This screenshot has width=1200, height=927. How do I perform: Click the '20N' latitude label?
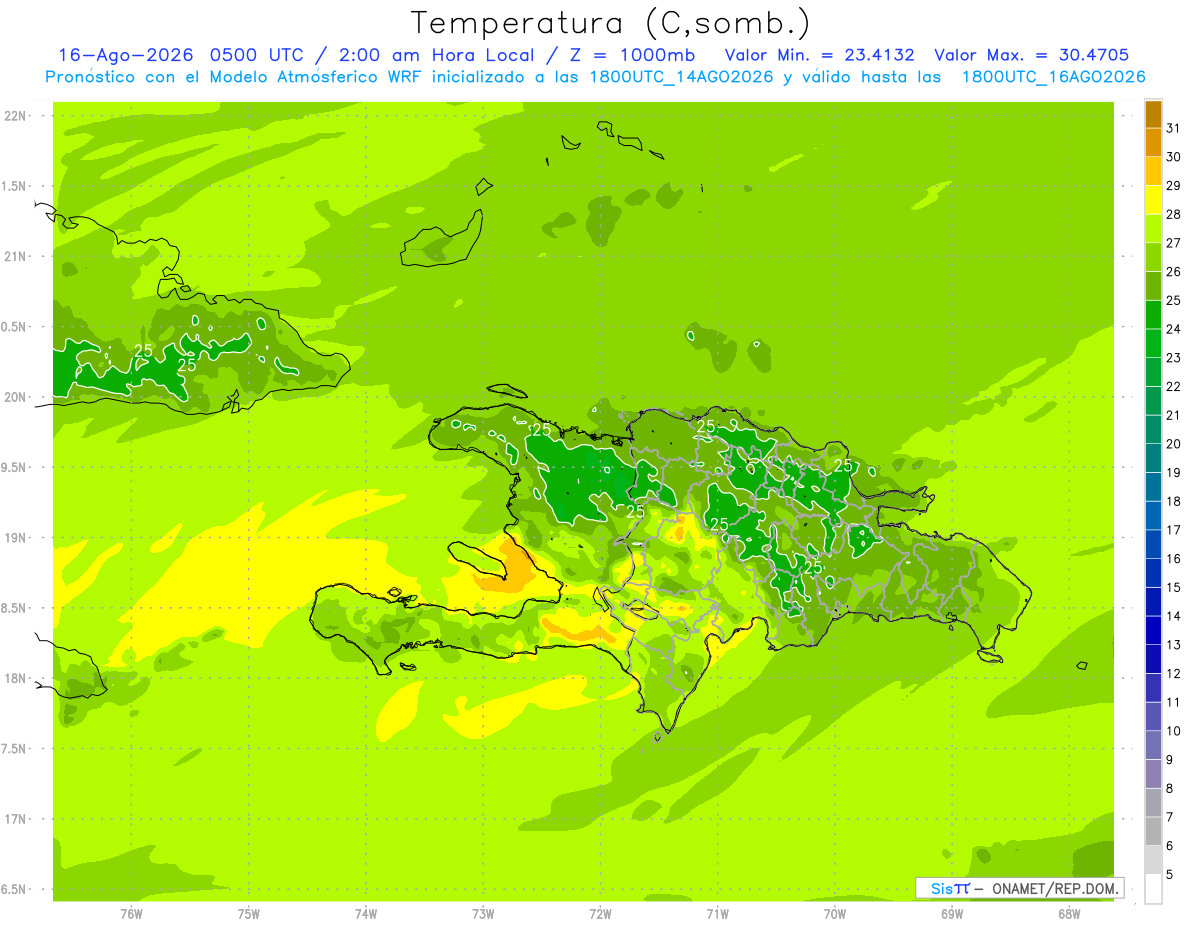click(x=15, y=397)
